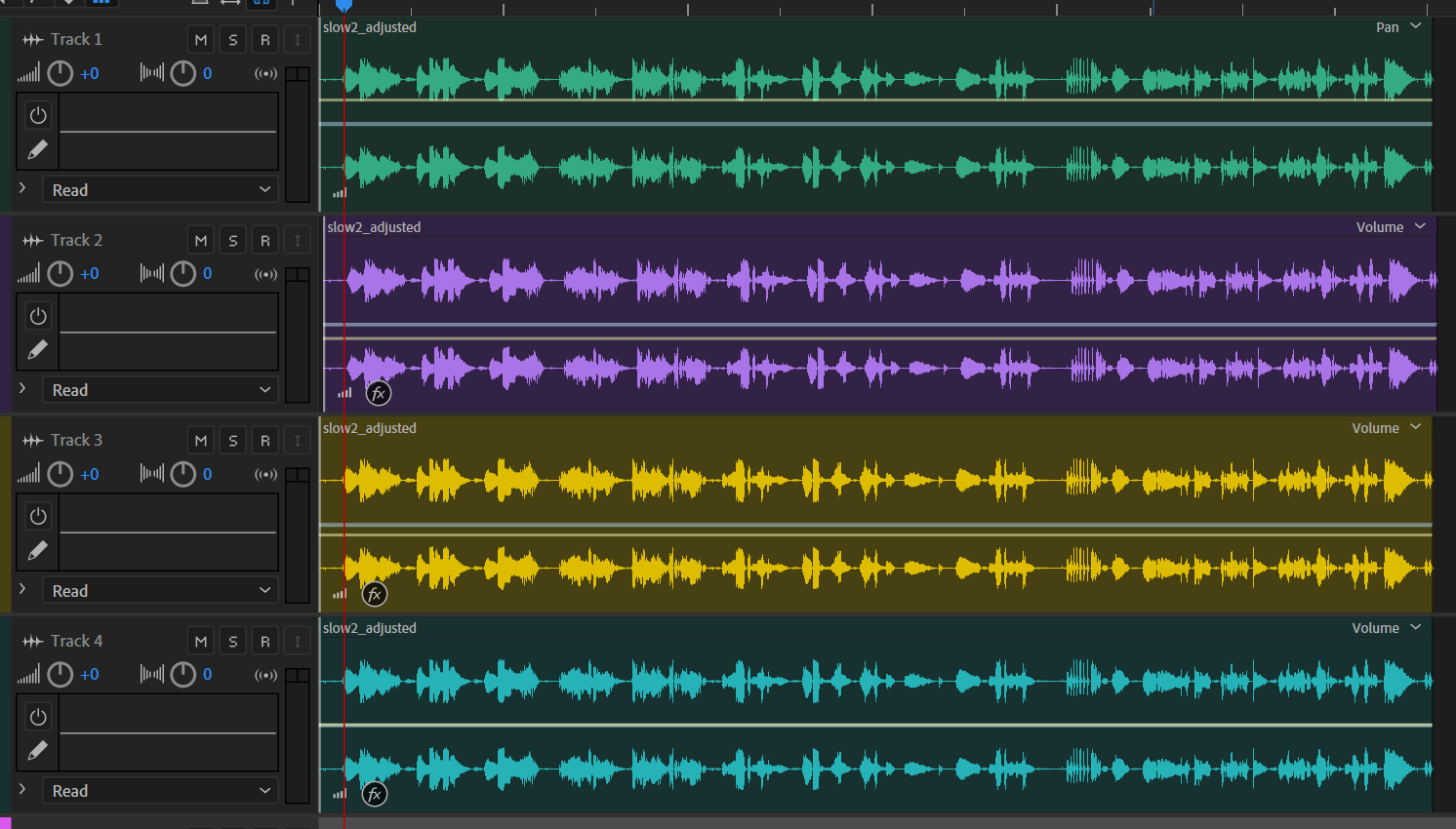Click the blue playhead marker at timeline top
Viewport: 1456px width, 829px height.
tap(343, 5)
